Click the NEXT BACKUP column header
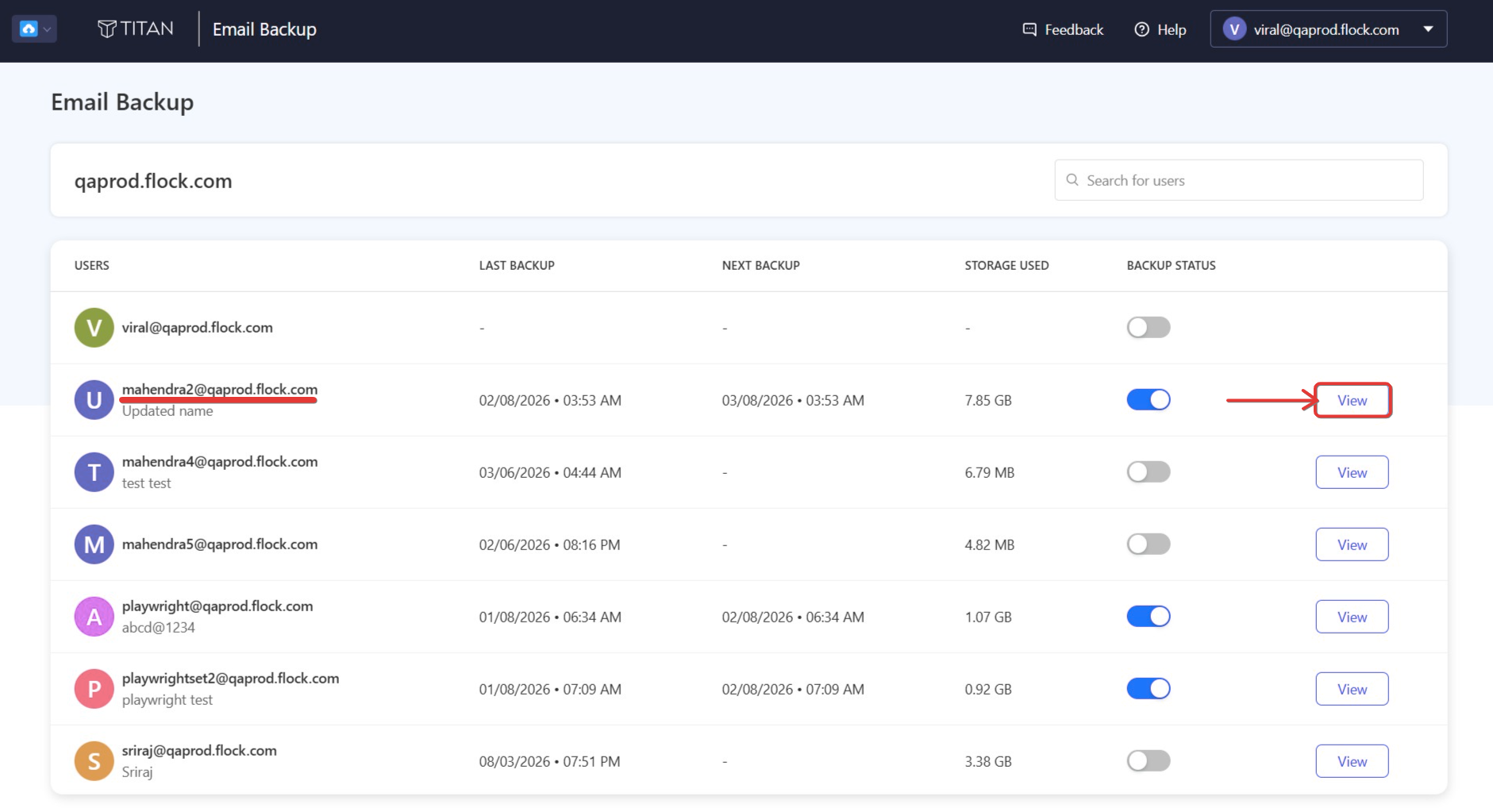 coord(761,265)
